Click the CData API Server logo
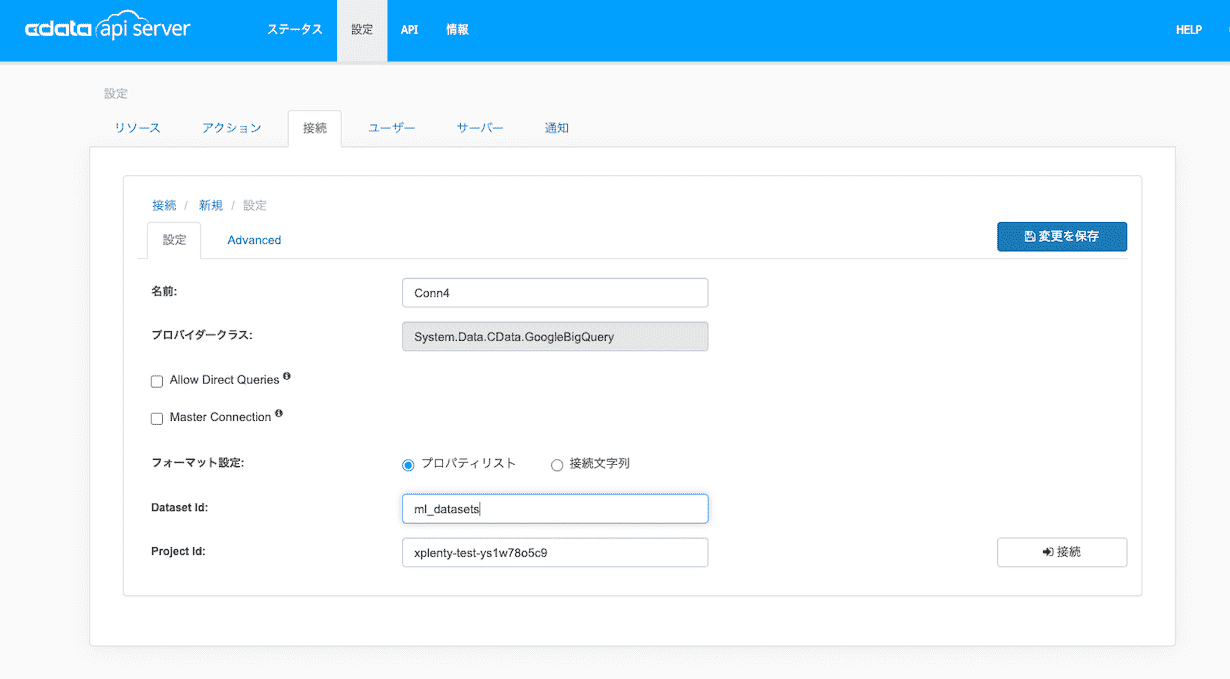Viewport: 1230px width, 679px height. (x=107, y=30)
